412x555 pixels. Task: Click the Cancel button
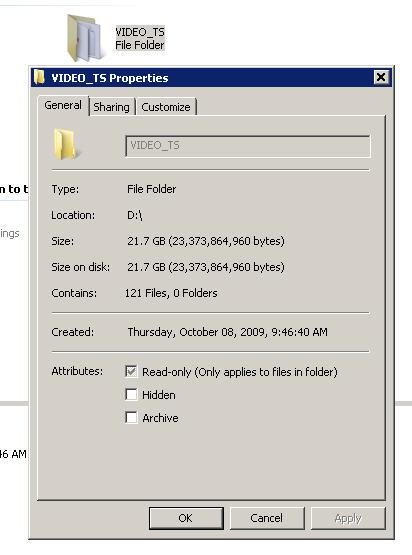click(267, 518)
